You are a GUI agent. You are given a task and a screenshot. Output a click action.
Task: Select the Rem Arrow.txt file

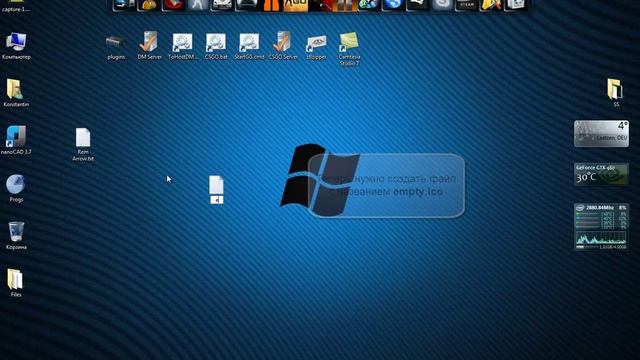coord(83,144)
